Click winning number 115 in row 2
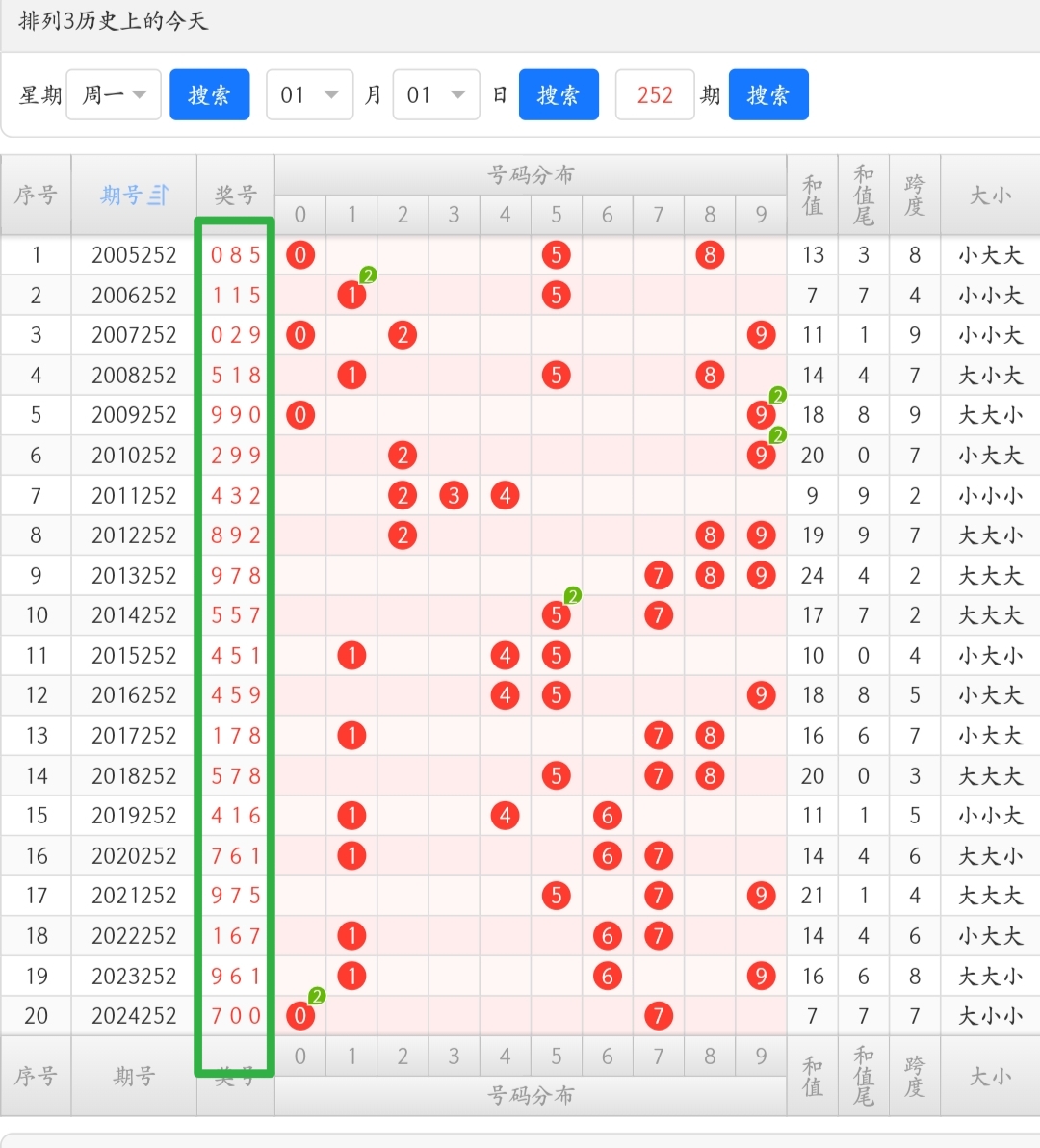The image size is (1040, 1148). click(x=236, y=295)
